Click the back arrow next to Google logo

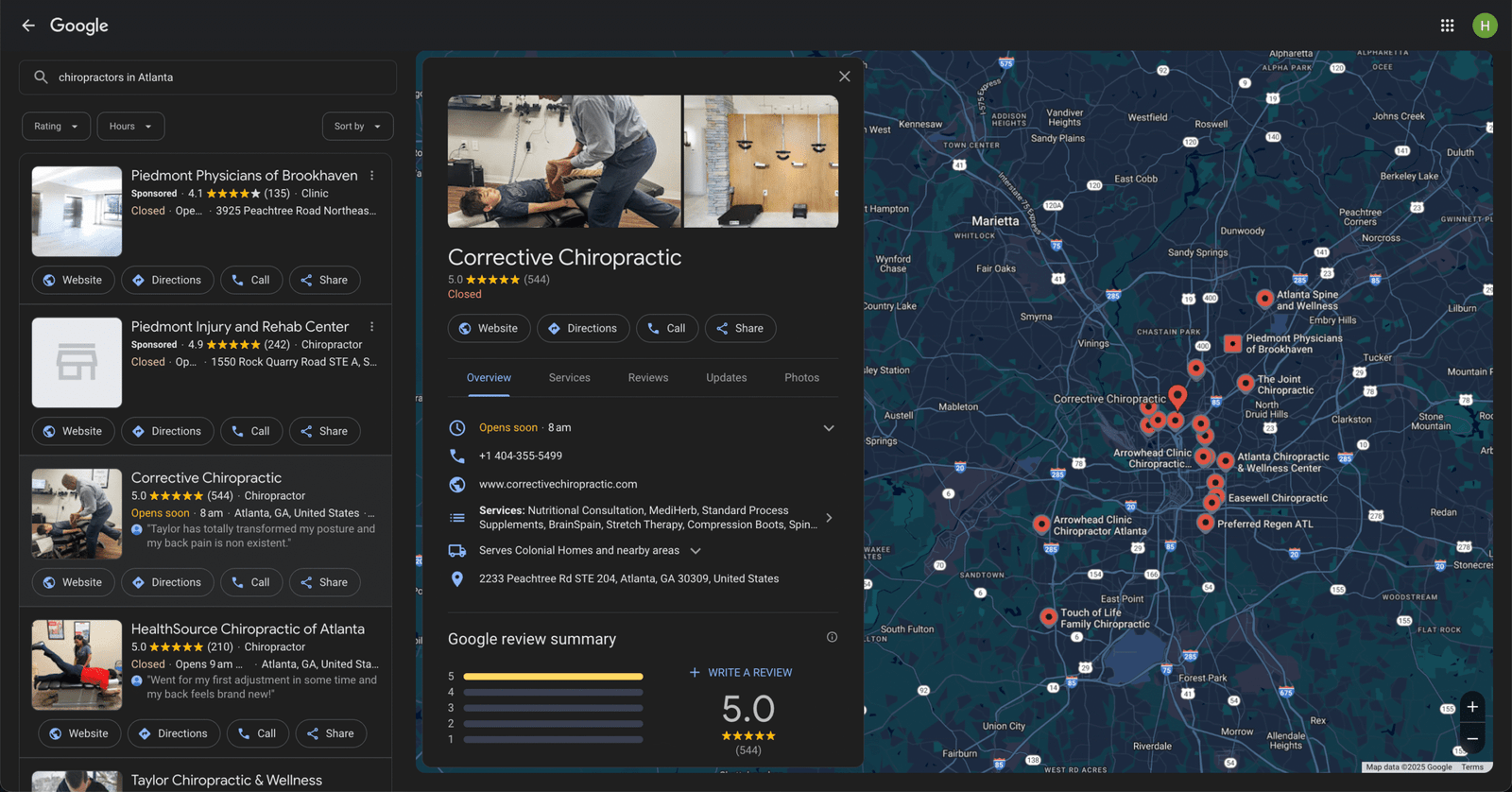28,26
